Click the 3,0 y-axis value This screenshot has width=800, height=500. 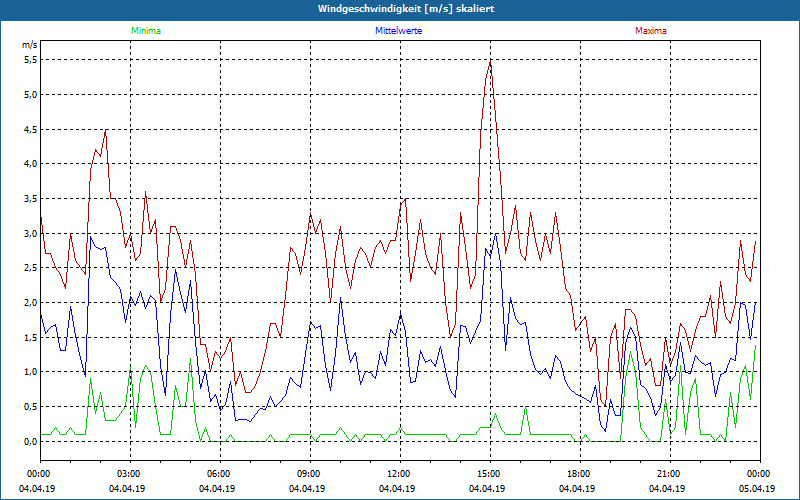[x=31, y=233]
